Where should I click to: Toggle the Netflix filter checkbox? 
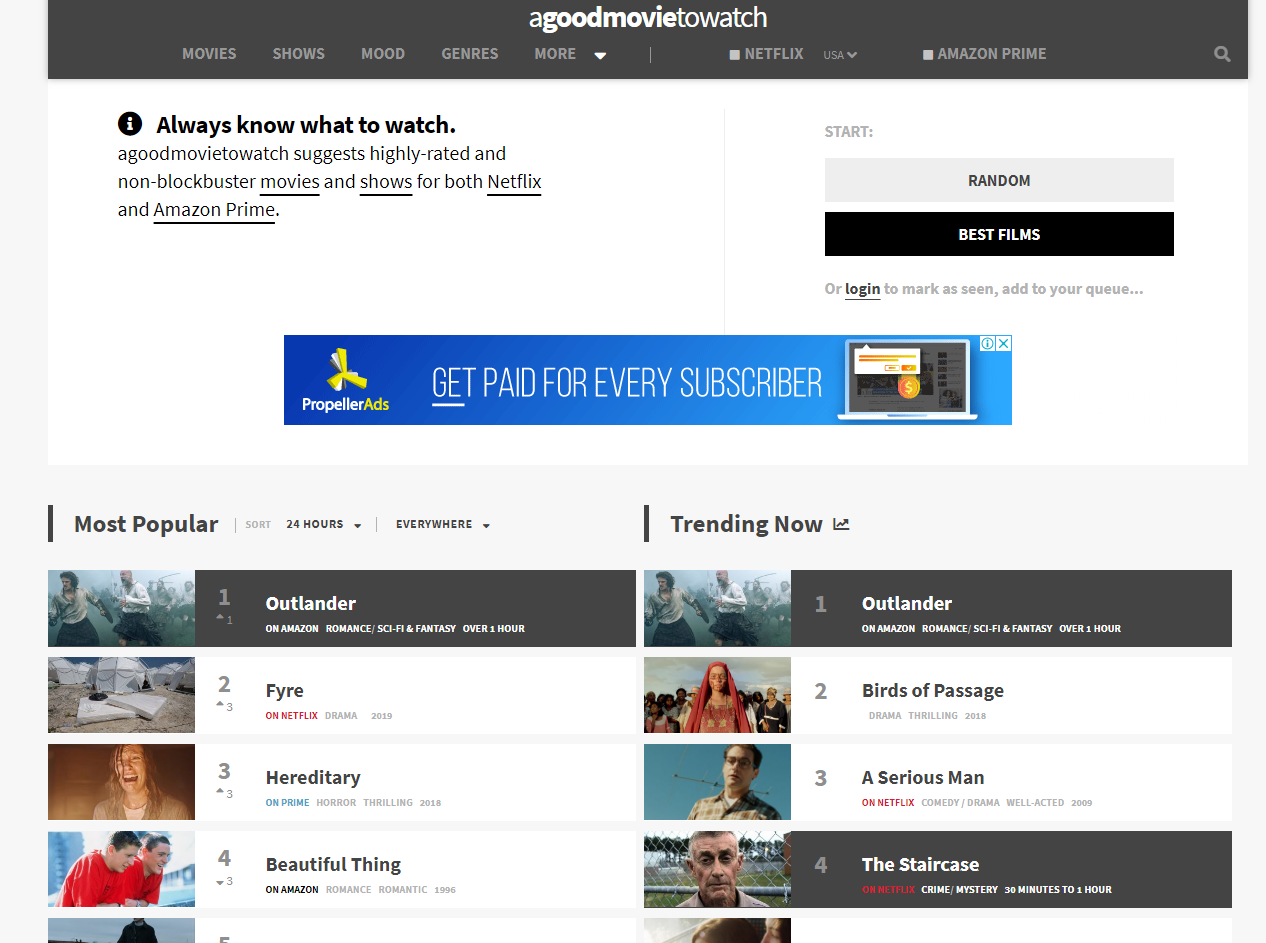pyautogui.click(x=735, y=55)
